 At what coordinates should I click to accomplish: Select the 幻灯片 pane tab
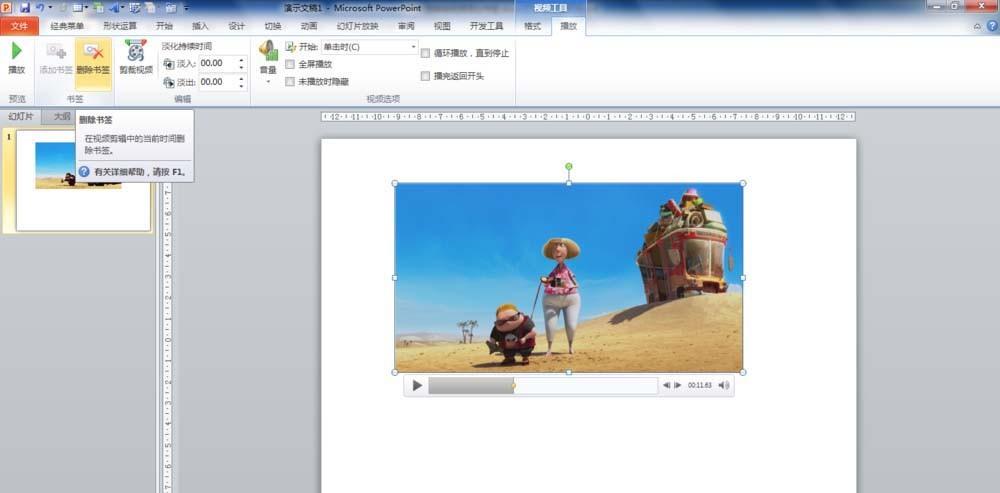pyautogui.click(x=20, y=116)
